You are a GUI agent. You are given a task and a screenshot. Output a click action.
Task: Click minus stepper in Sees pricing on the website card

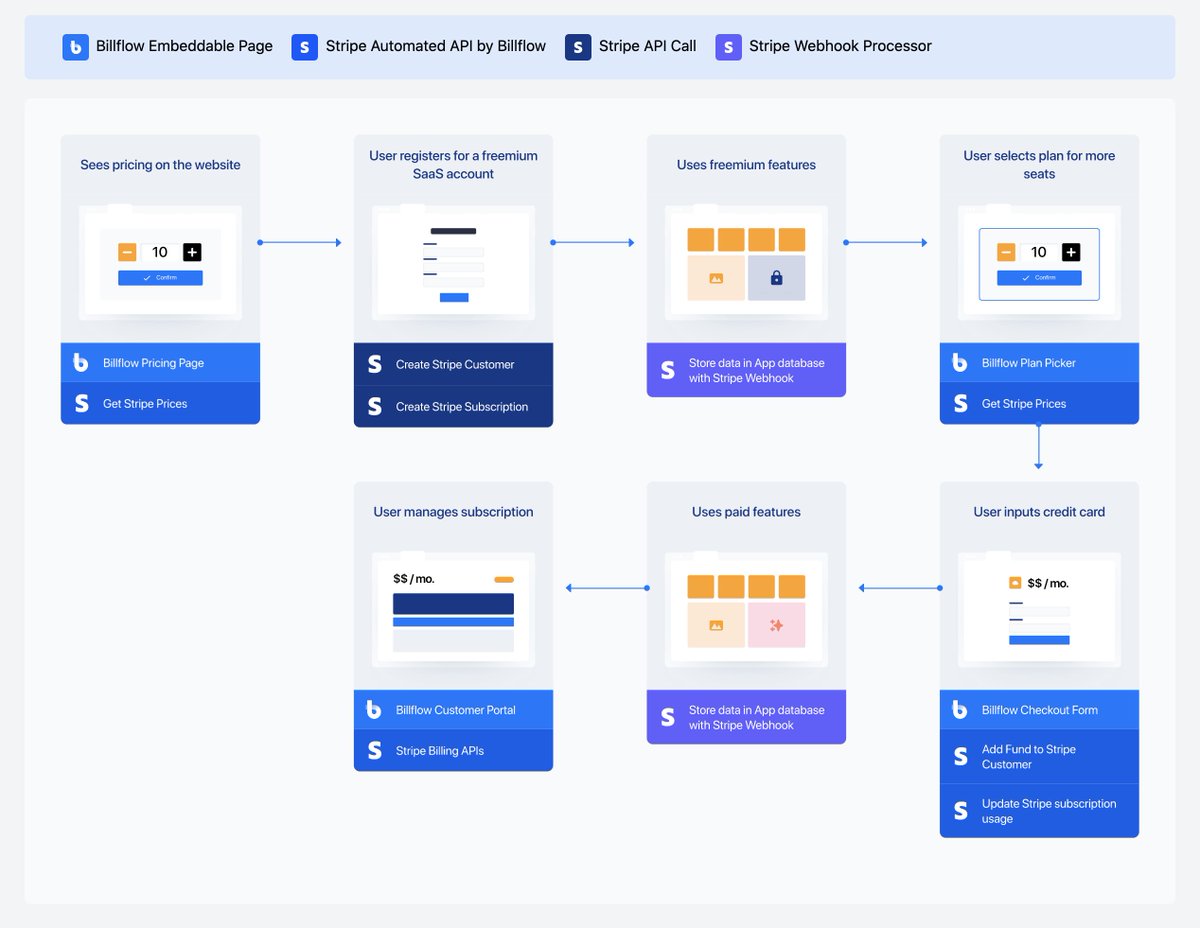click(127, 252)
